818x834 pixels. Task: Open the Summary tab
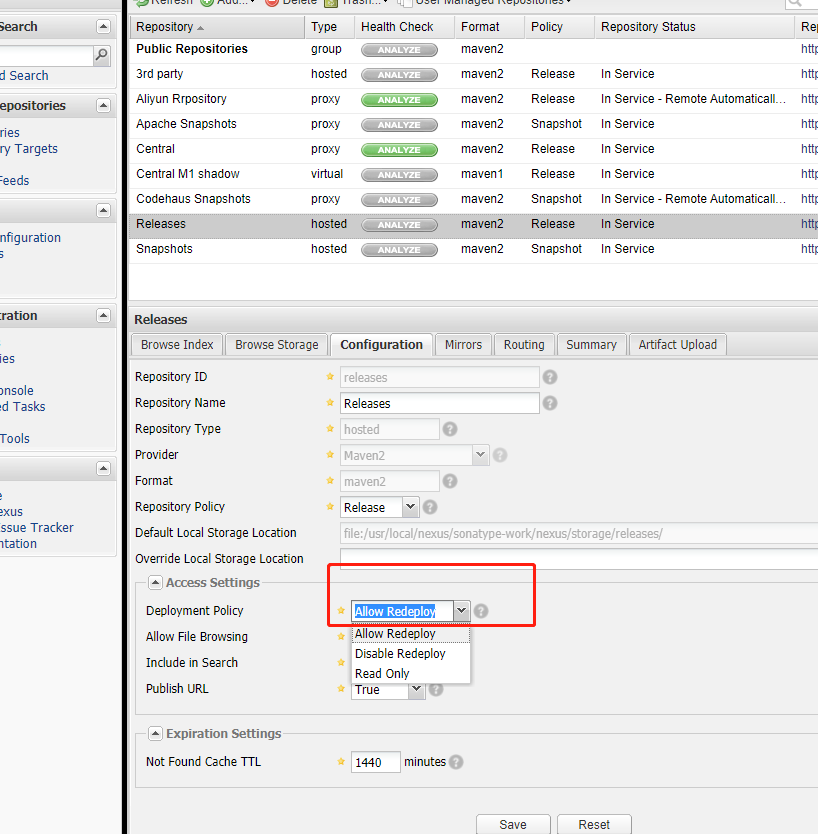coord(591,345)
